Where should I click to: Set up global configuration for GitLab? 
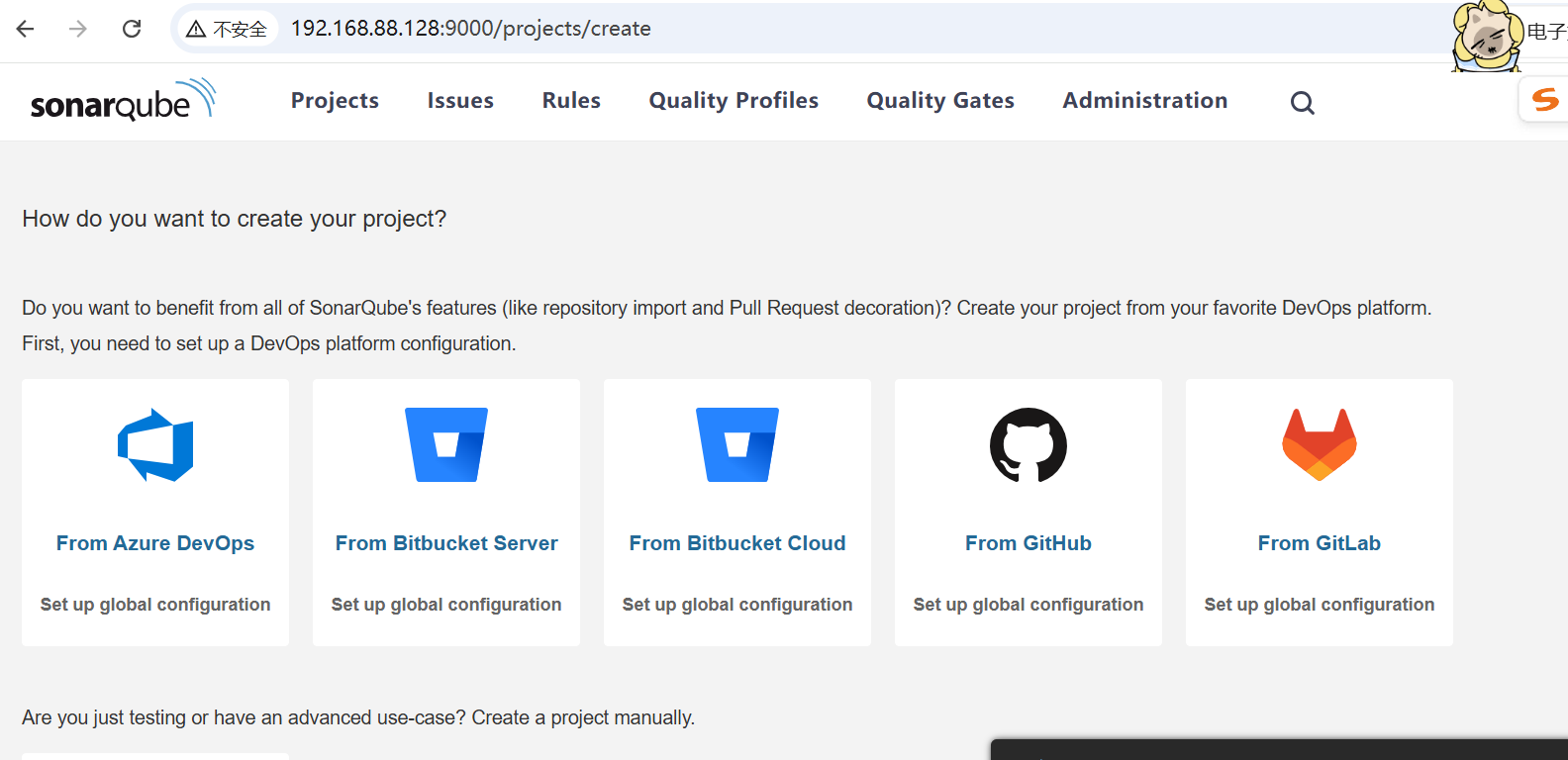(1320, 605)
